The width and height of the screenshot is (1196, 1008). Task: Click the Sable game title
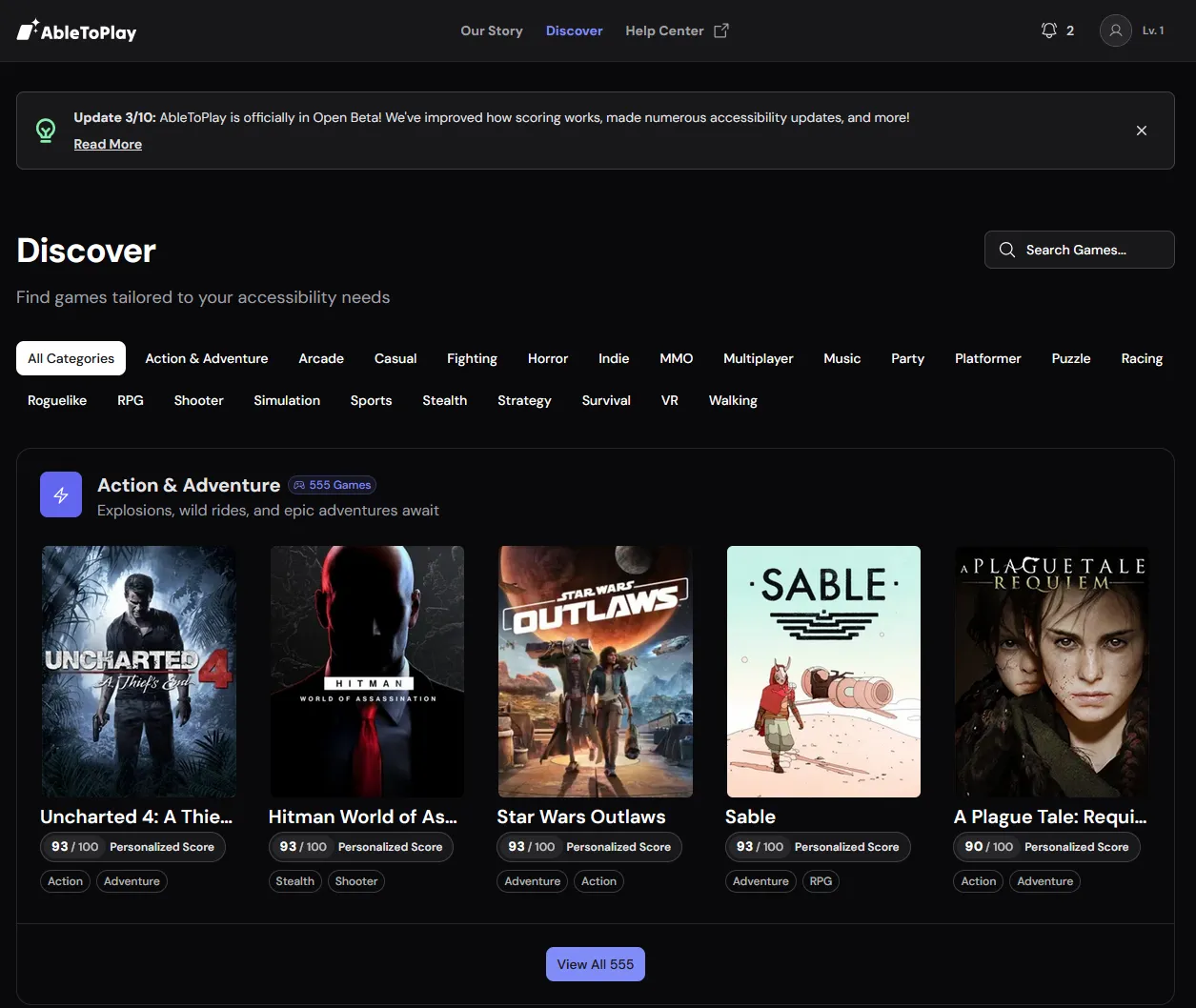point(750,816)
